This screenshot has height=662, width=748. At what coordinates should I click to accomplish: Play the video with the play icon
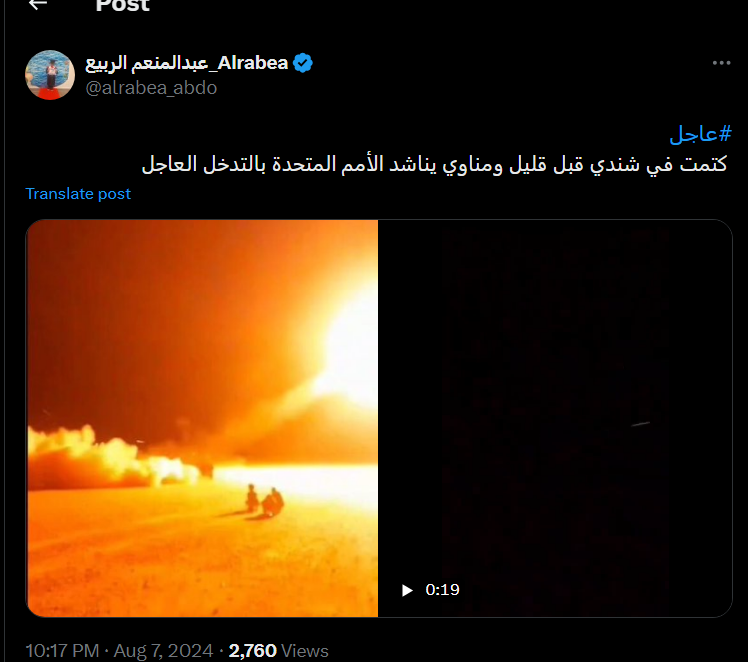[x=407, y=590]
